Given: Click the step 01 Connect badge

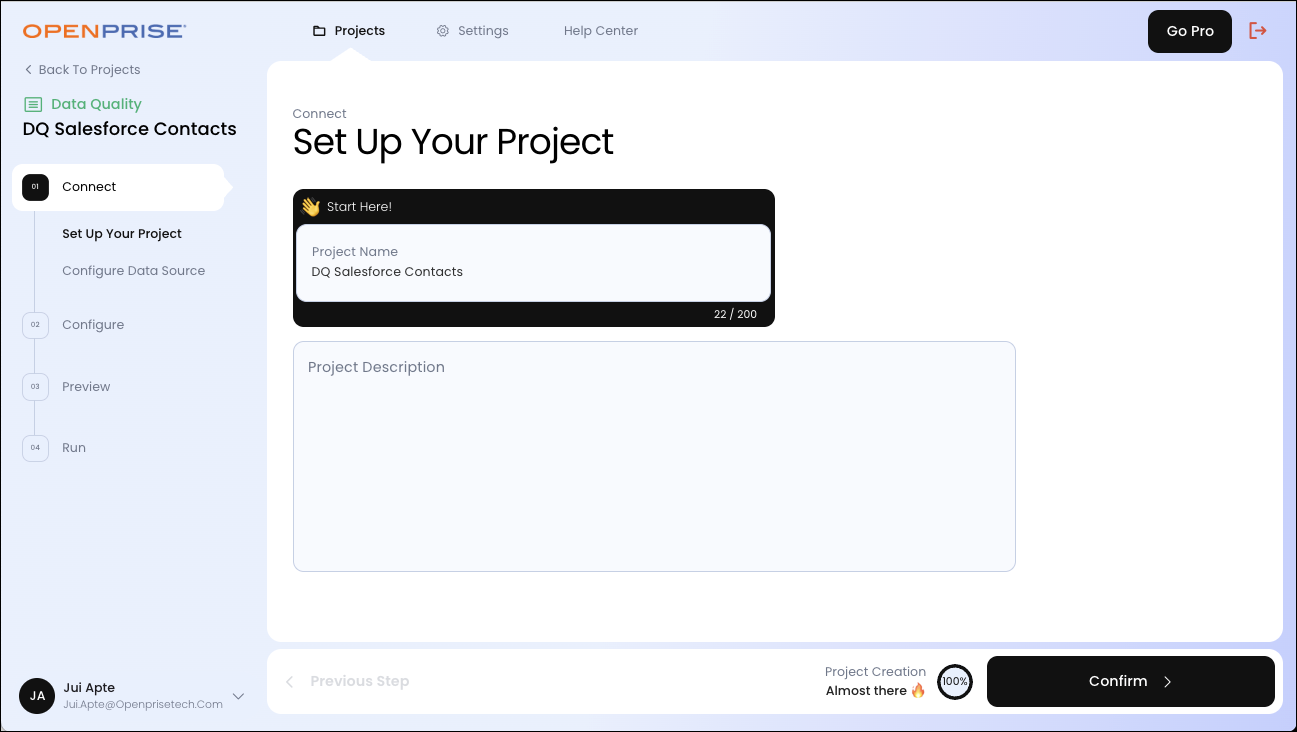Looking at the screenshot, I should click(x=35, y=187).
